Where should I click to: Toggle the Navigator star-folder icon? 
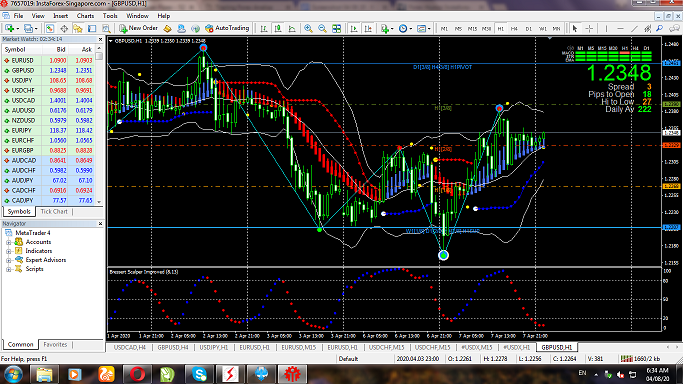click(x=78, y=28)
